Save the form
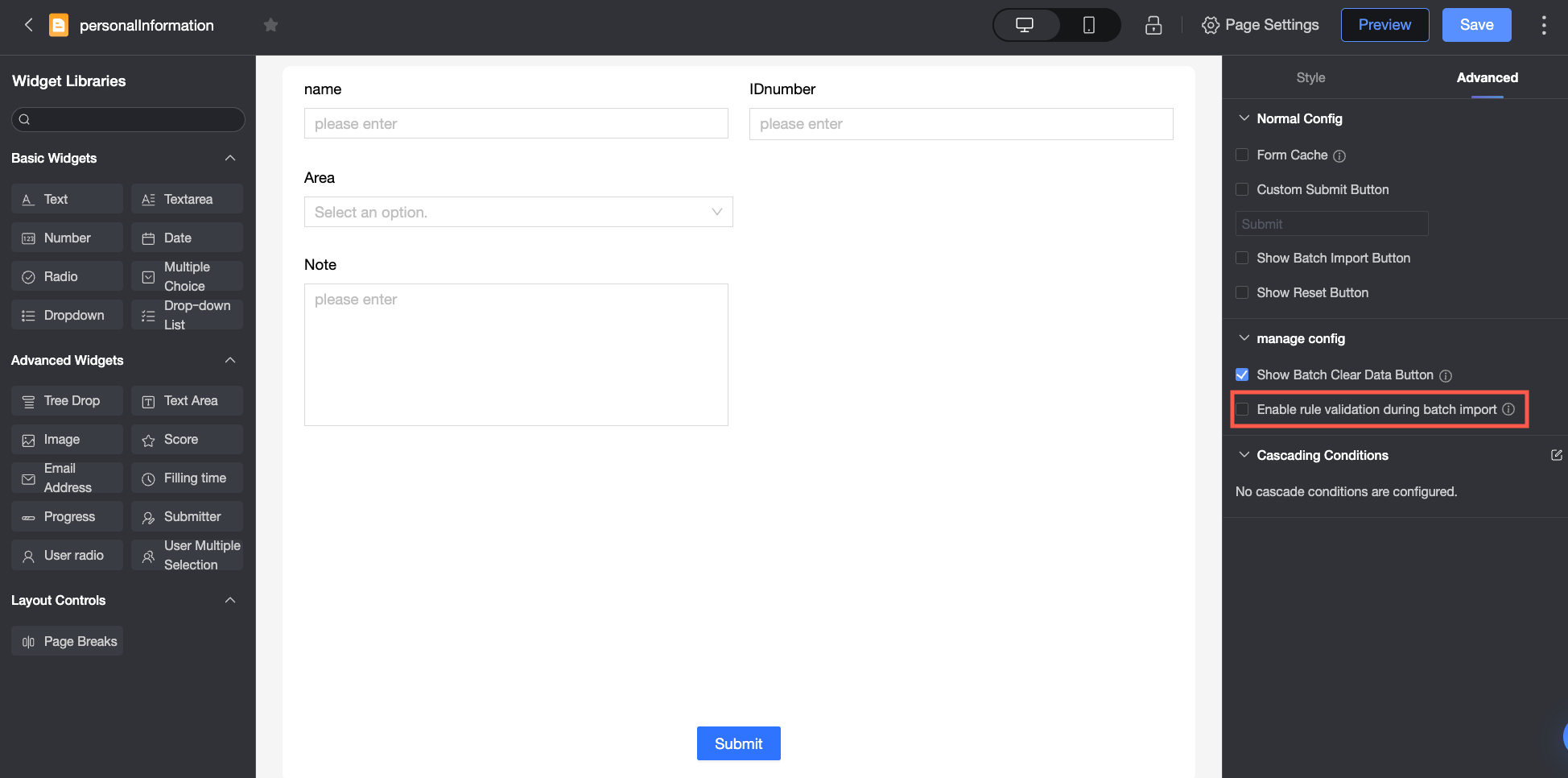Viewport: 1568px width, 778px height. click(x=1476, y=25)
